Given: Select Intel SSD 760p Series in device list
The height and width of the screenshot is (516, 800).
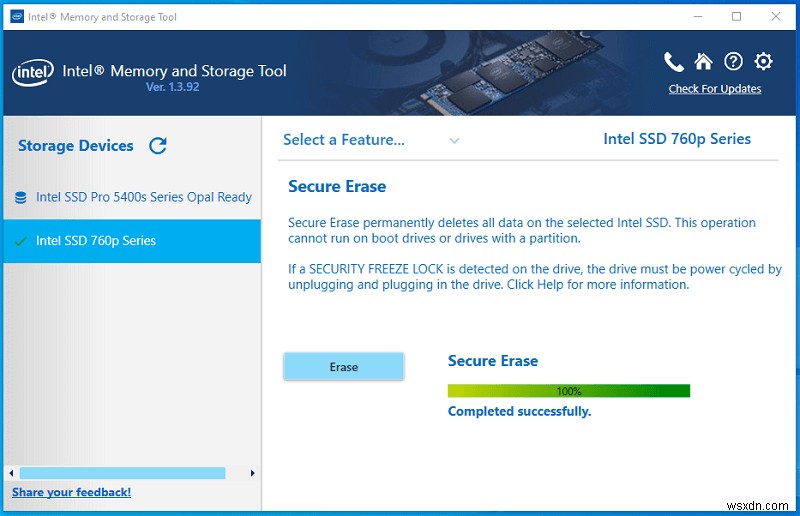Looking at the screenshot, I should coord(132,241).
